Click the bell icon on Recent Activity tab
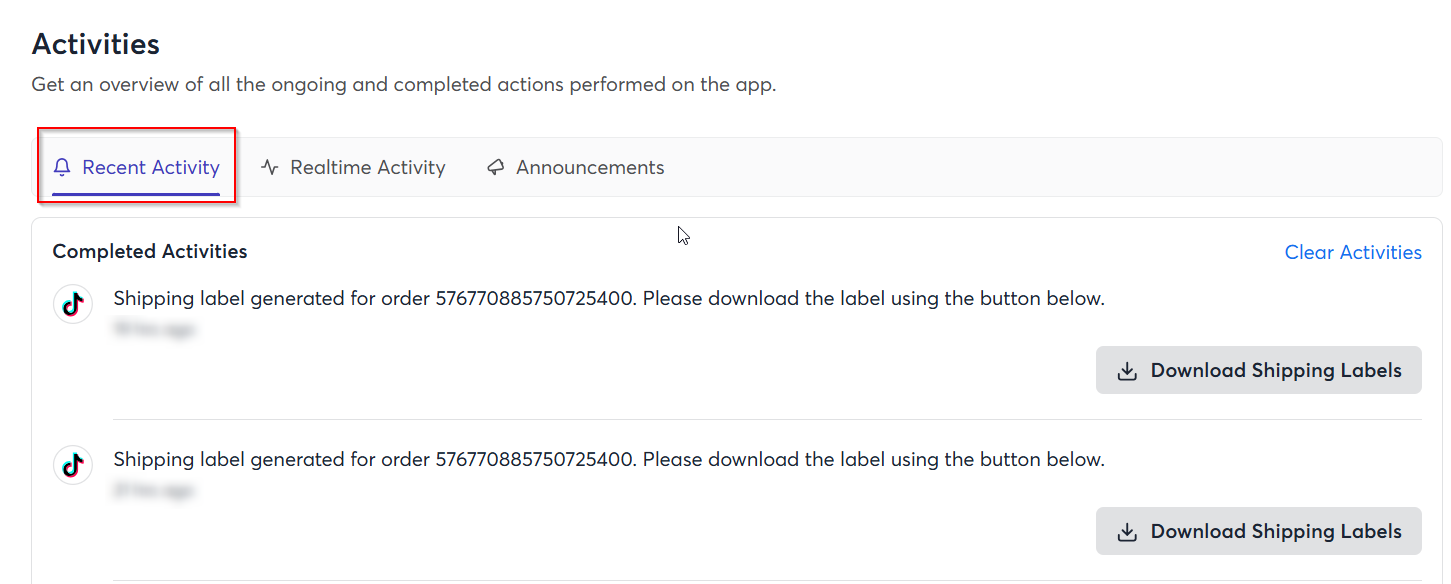1451x584 pixels. point(62,167)
